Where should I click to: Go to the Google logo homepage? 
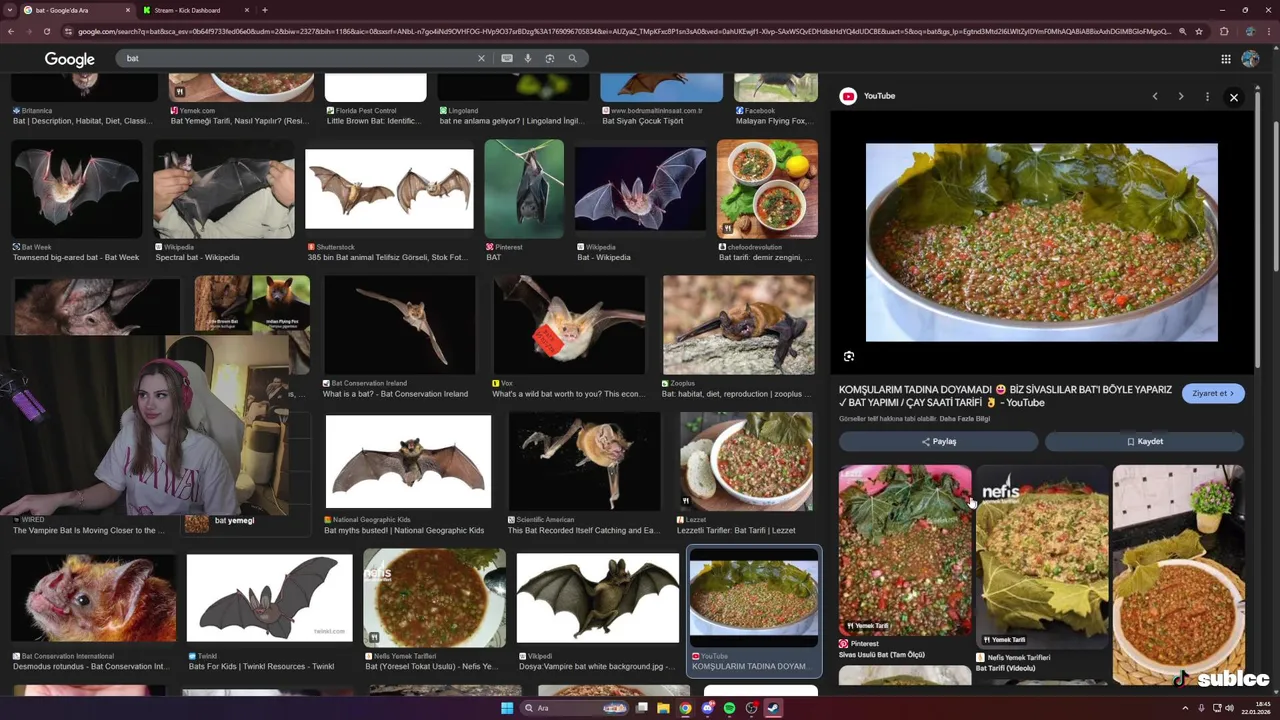click(69, 59)
